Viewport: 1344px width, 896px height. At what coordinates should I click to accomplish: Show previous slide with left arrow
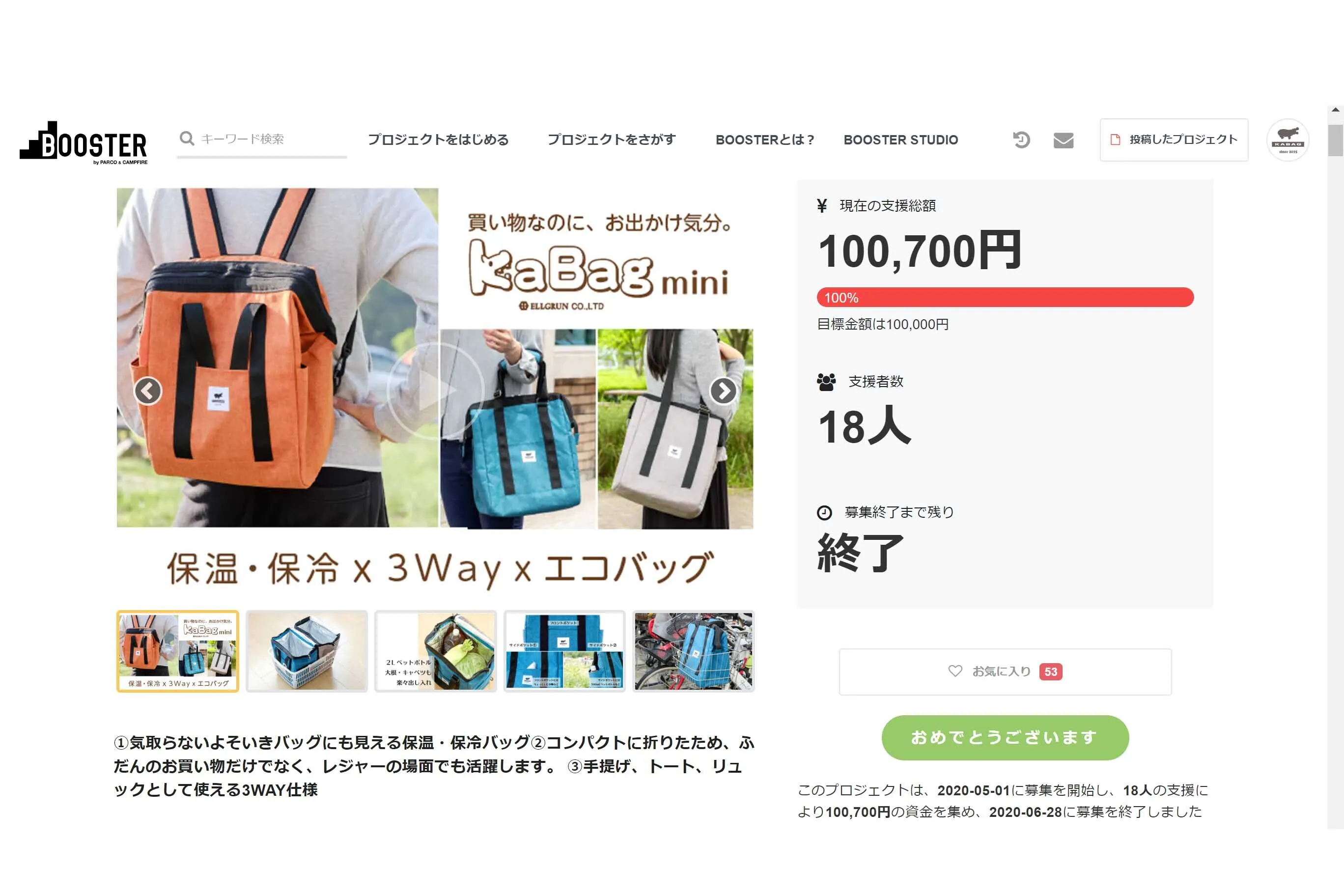[x=148, y=392]
